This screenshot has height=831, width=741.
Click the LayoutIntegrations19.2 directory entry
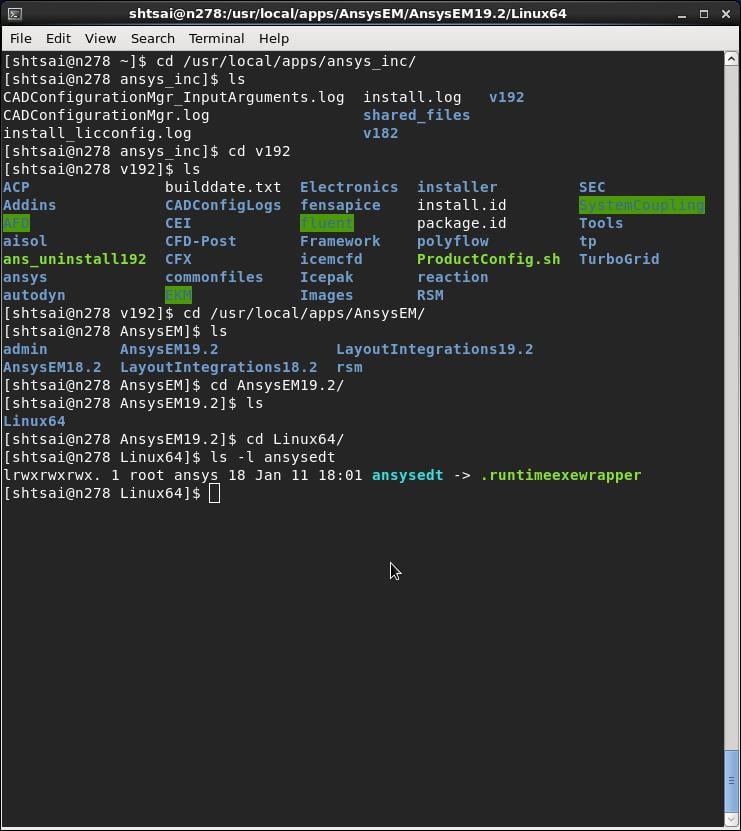coord(435,349)
